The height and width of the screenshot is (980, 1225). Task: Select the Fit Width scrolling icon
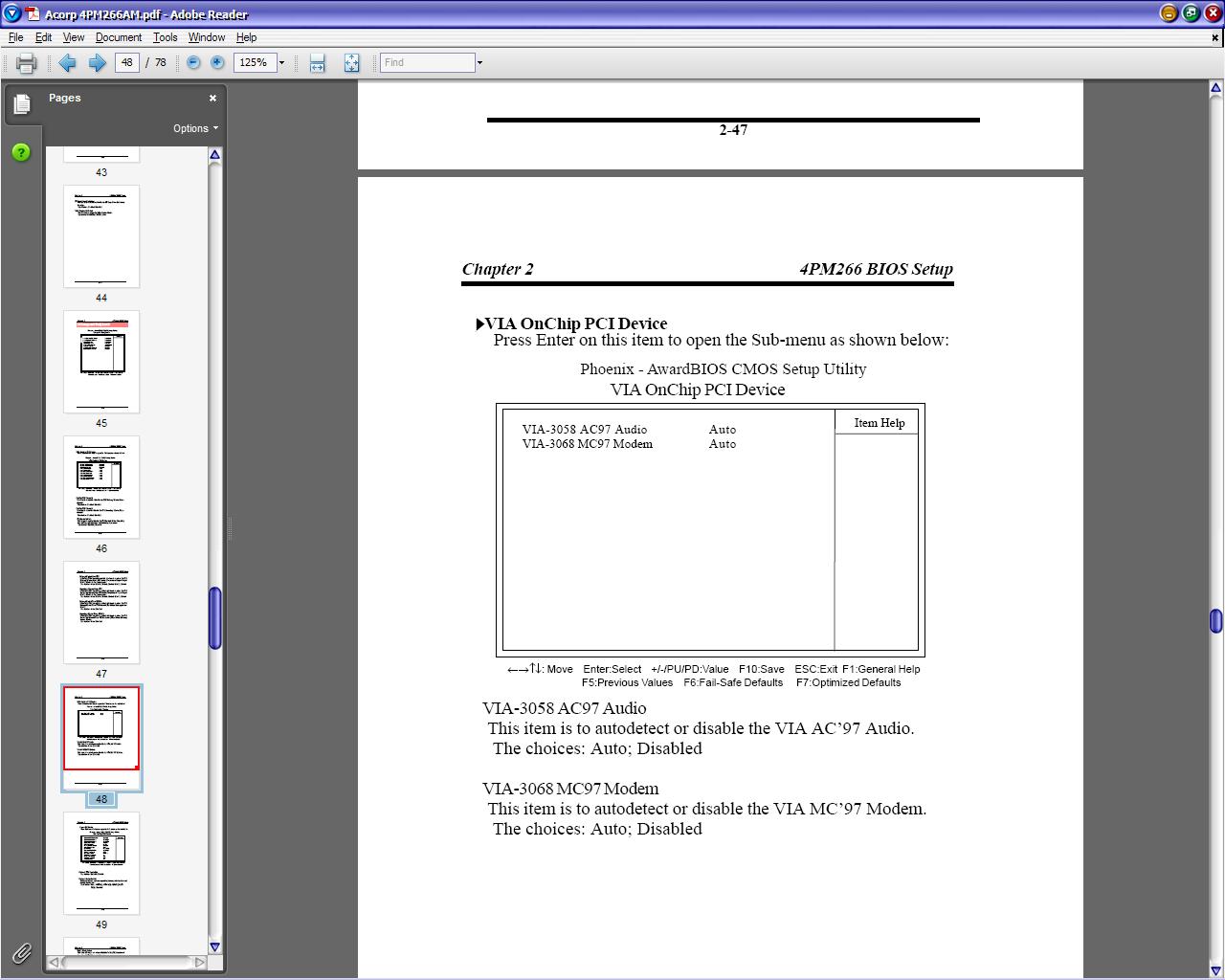(x=317, y=63)
